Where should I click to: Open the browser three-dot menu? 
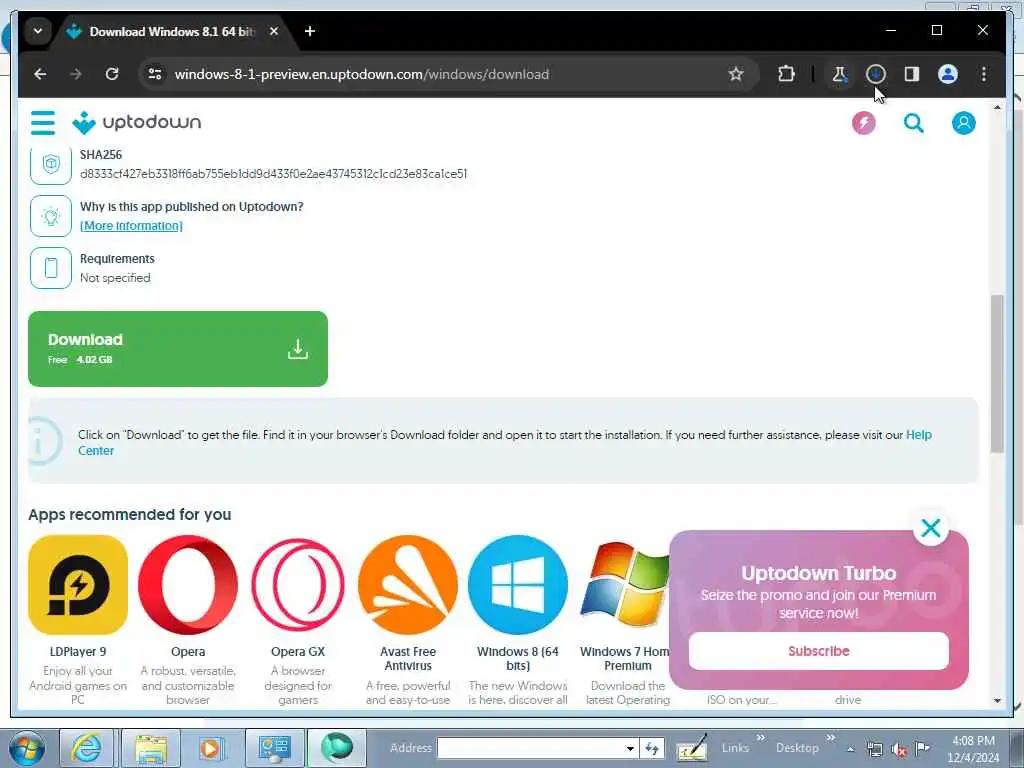coord(984,74)
